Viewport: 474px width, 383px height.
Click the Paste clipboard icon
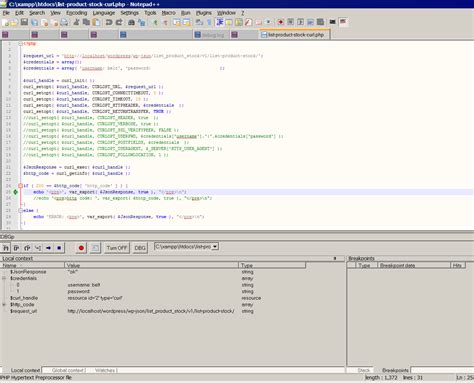(96, 22)
